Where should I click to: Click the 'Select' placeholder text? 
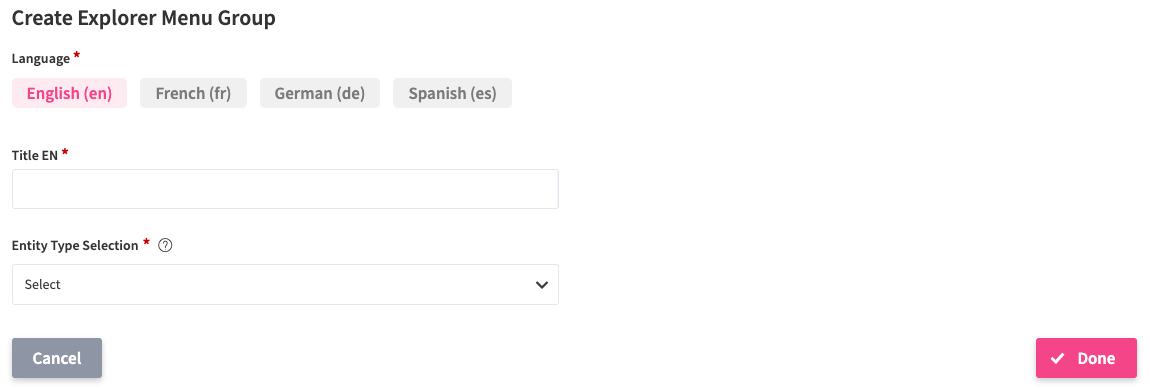coord(43,284)
